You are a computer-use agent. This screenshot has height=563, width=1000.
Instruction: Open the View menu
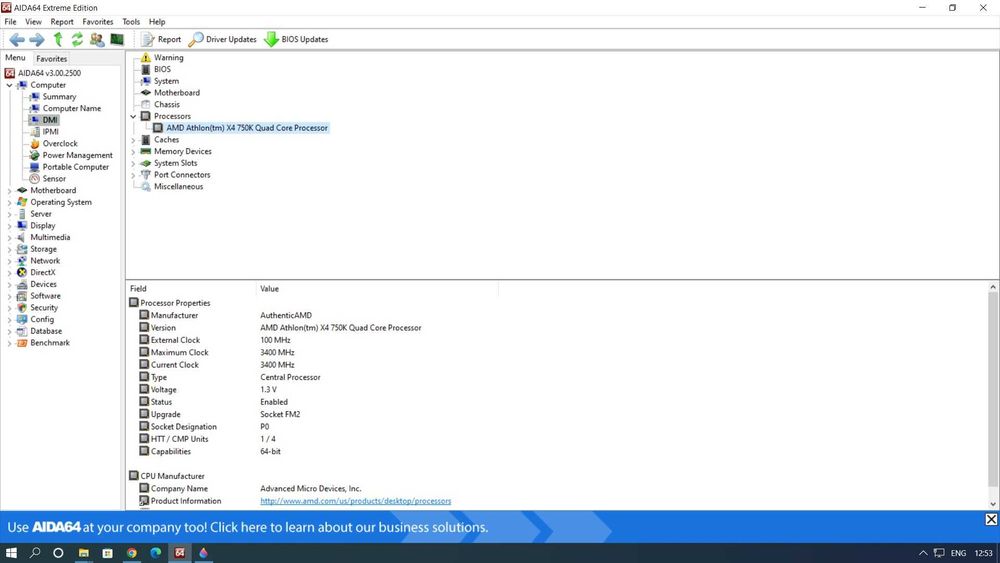(x=33, y=22)
